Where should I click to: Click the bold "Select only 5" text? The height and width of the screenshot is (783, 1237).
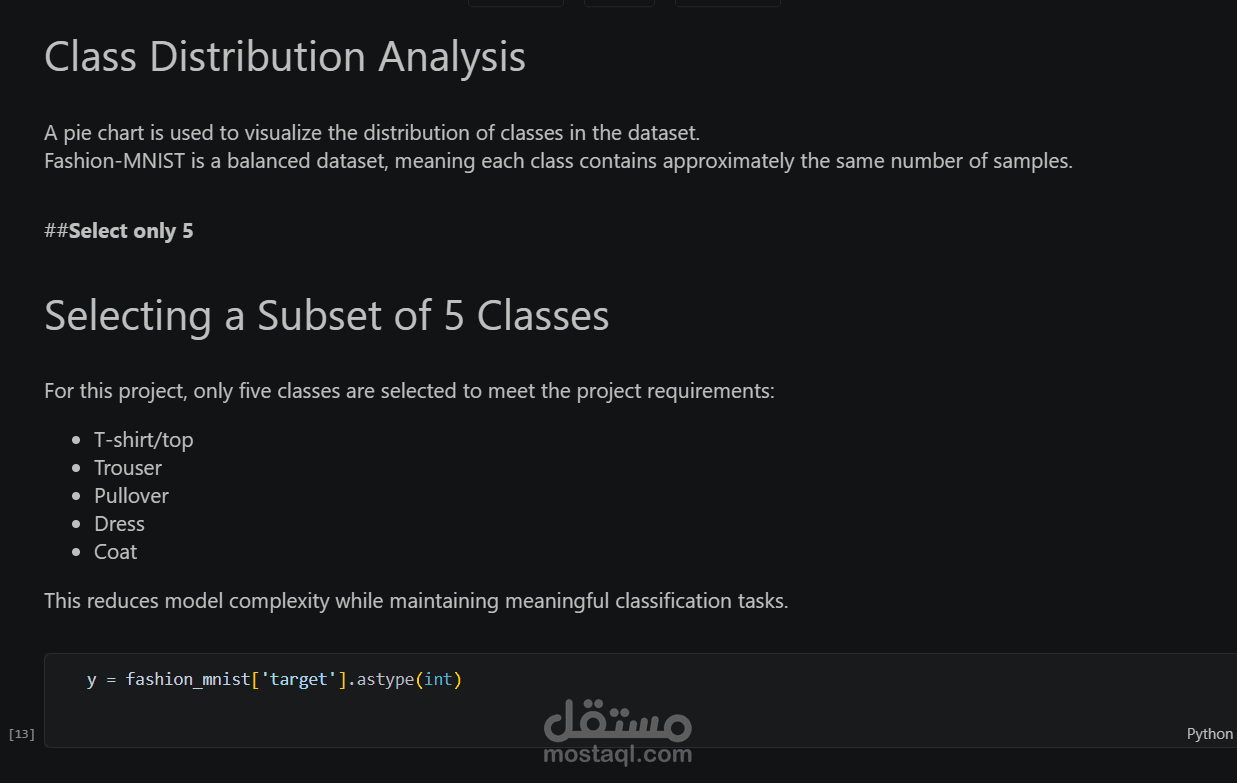coord(130,231)
